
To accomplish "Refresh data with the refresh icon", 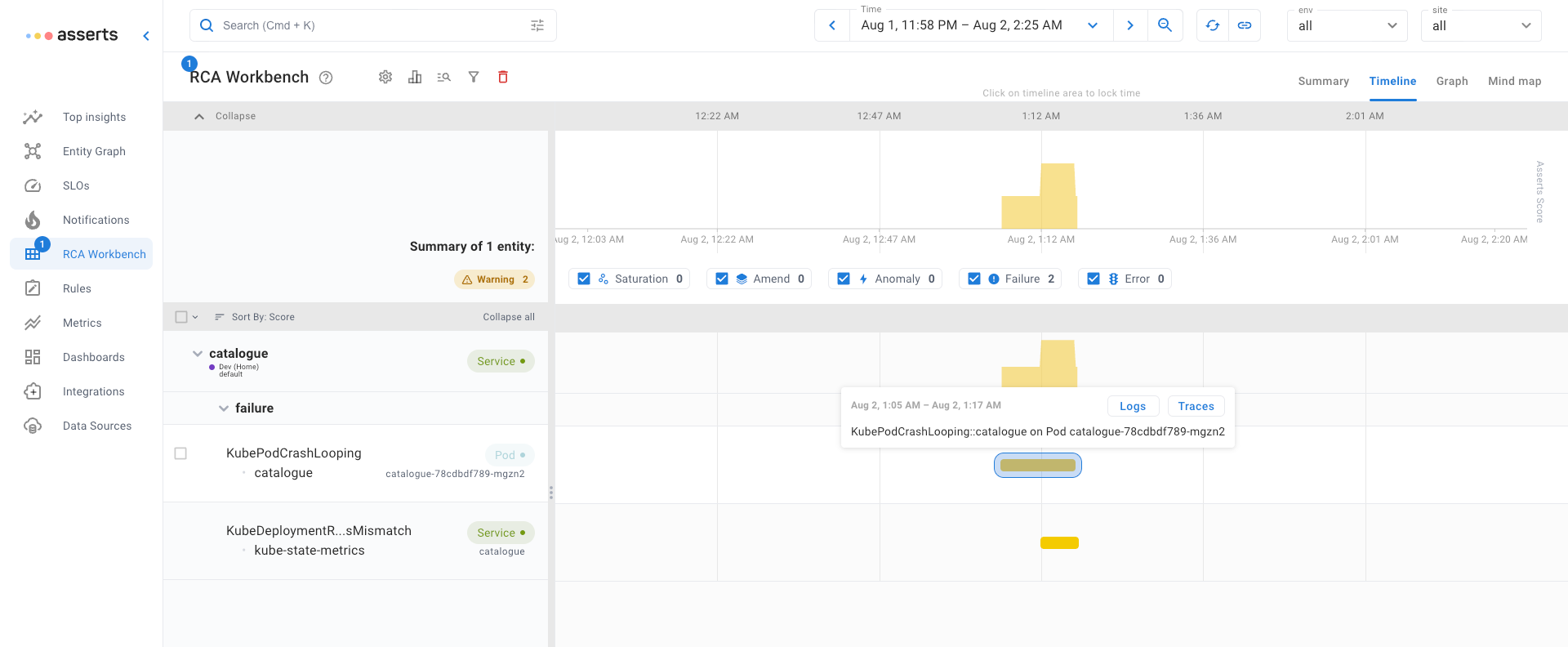I will click(x=1213, y=25).
